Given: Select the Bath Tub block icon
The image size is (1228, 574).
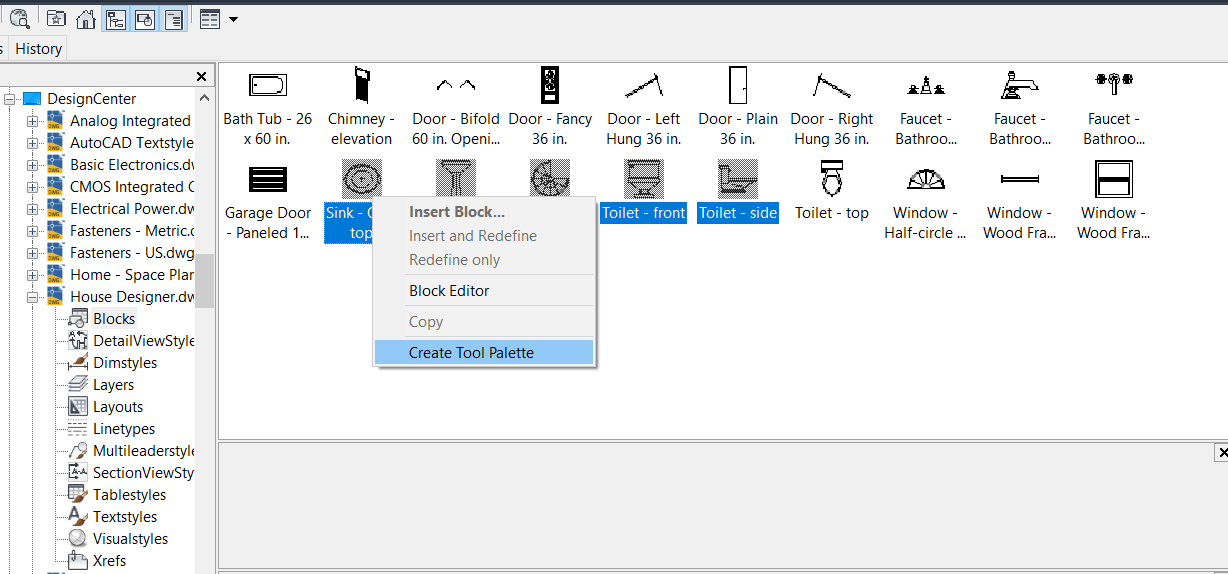Looking at the screenshot, I should (x=268, y=86).
